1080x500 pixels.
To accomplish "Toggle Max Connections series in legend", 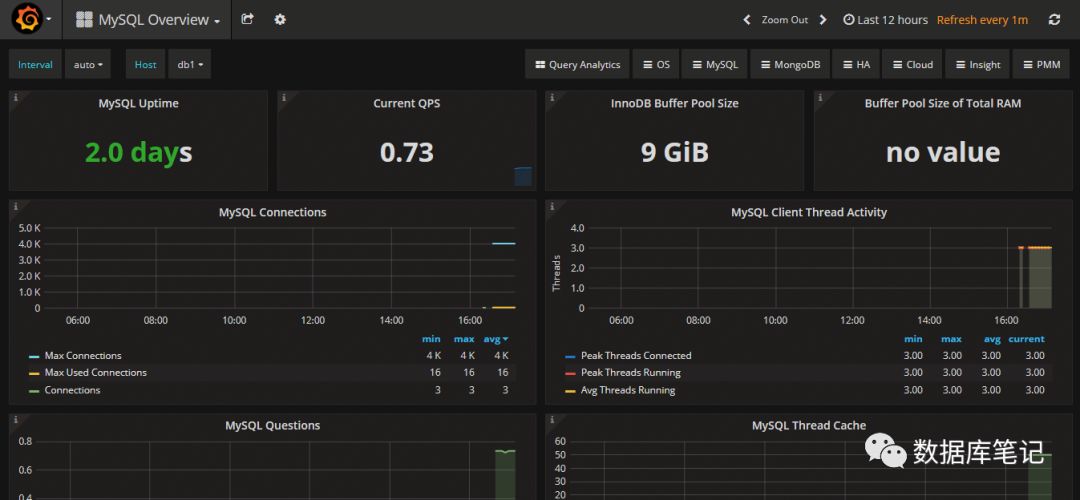I will [x=82, y=356].
